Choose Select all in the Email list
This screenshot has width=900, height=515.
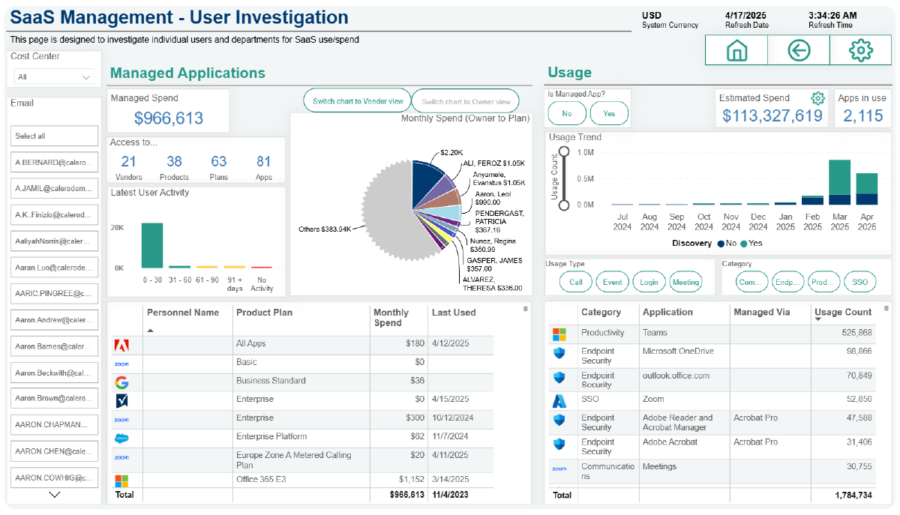pos(55,136)
